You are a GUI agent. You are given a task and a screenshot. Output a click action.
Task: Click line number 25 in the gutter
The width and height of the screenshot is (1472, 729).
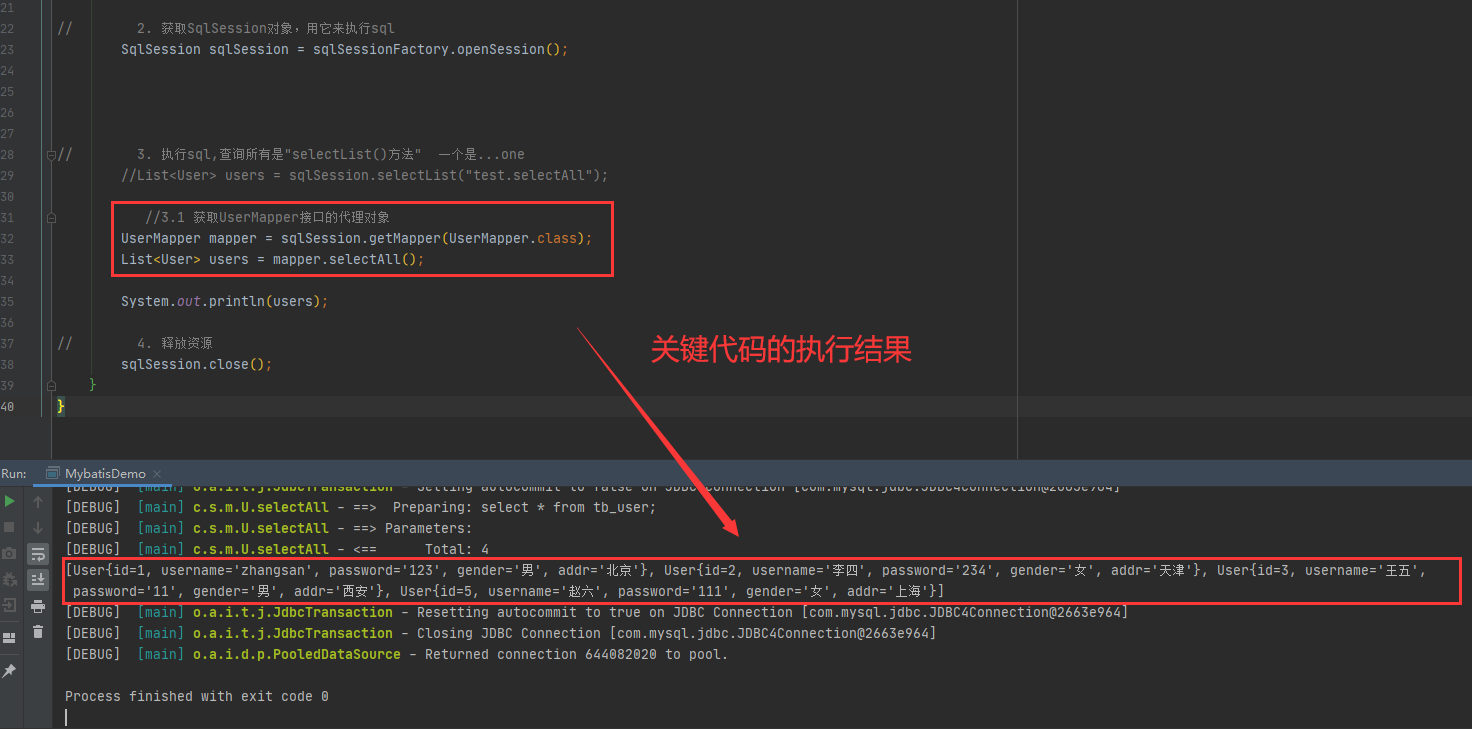click(x=8, y=91)
